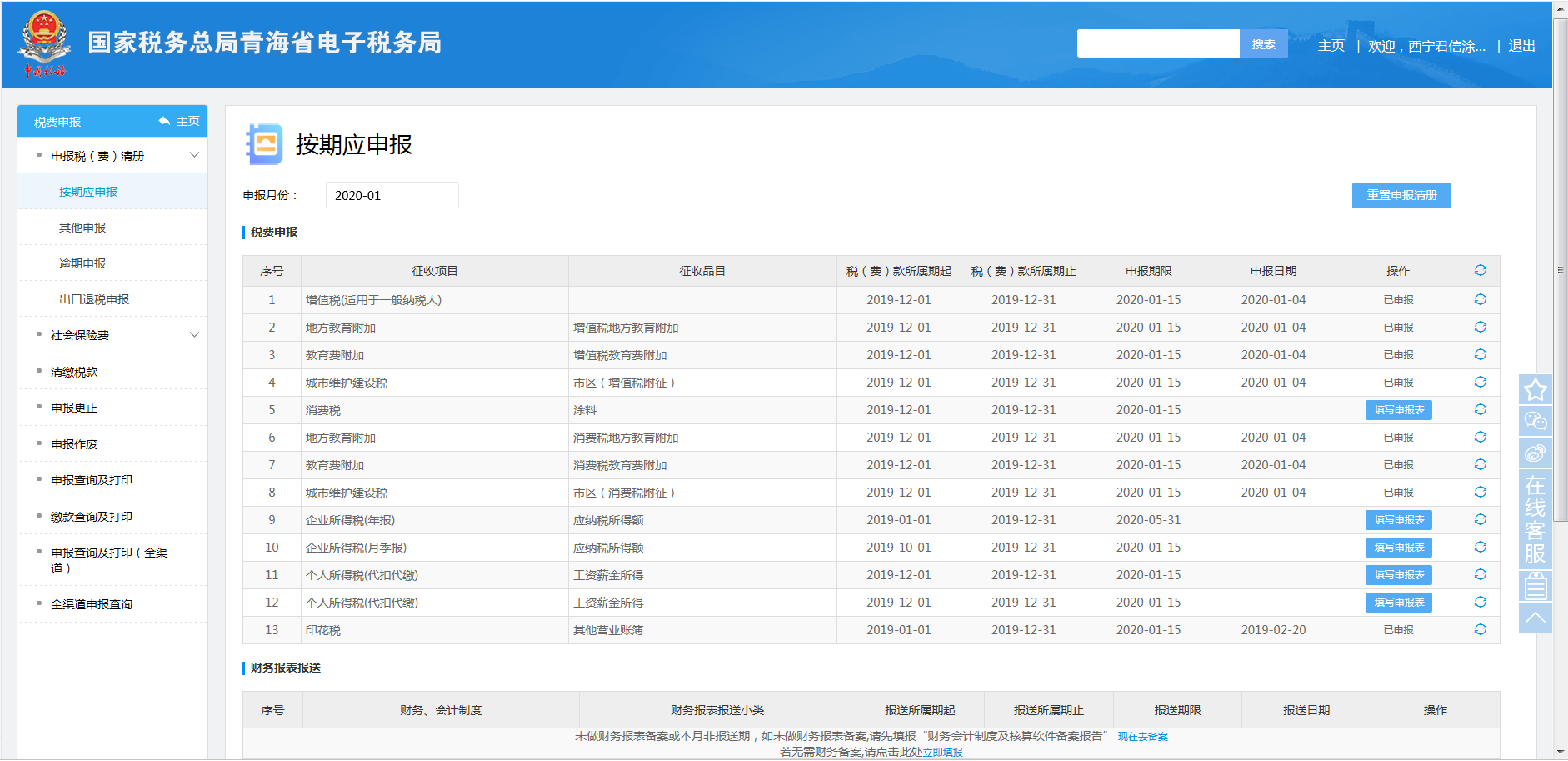Select 出口退税申报 in the left menu
Screen dimensions: 1568x761
pos(94,299)
